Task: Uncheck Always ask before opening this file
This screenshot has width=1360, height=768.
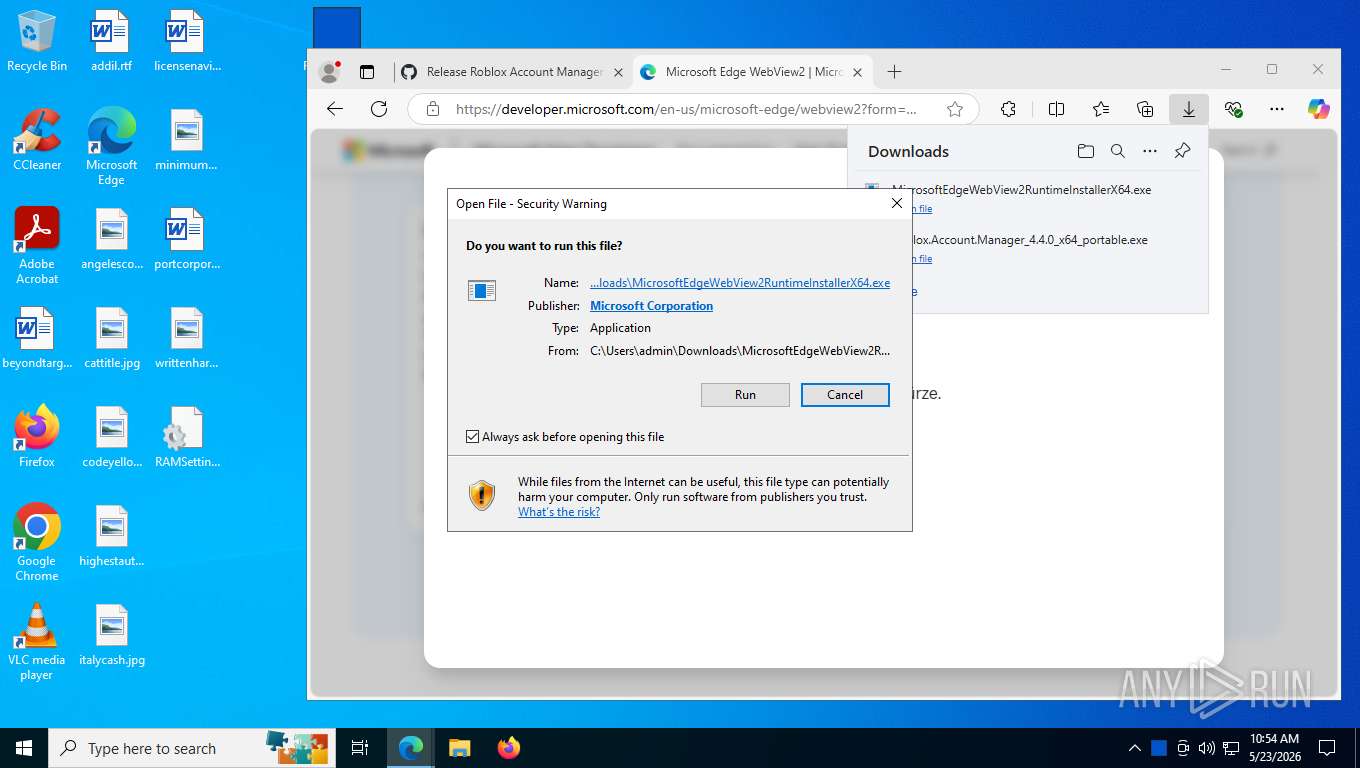Action: coord(473,437)
